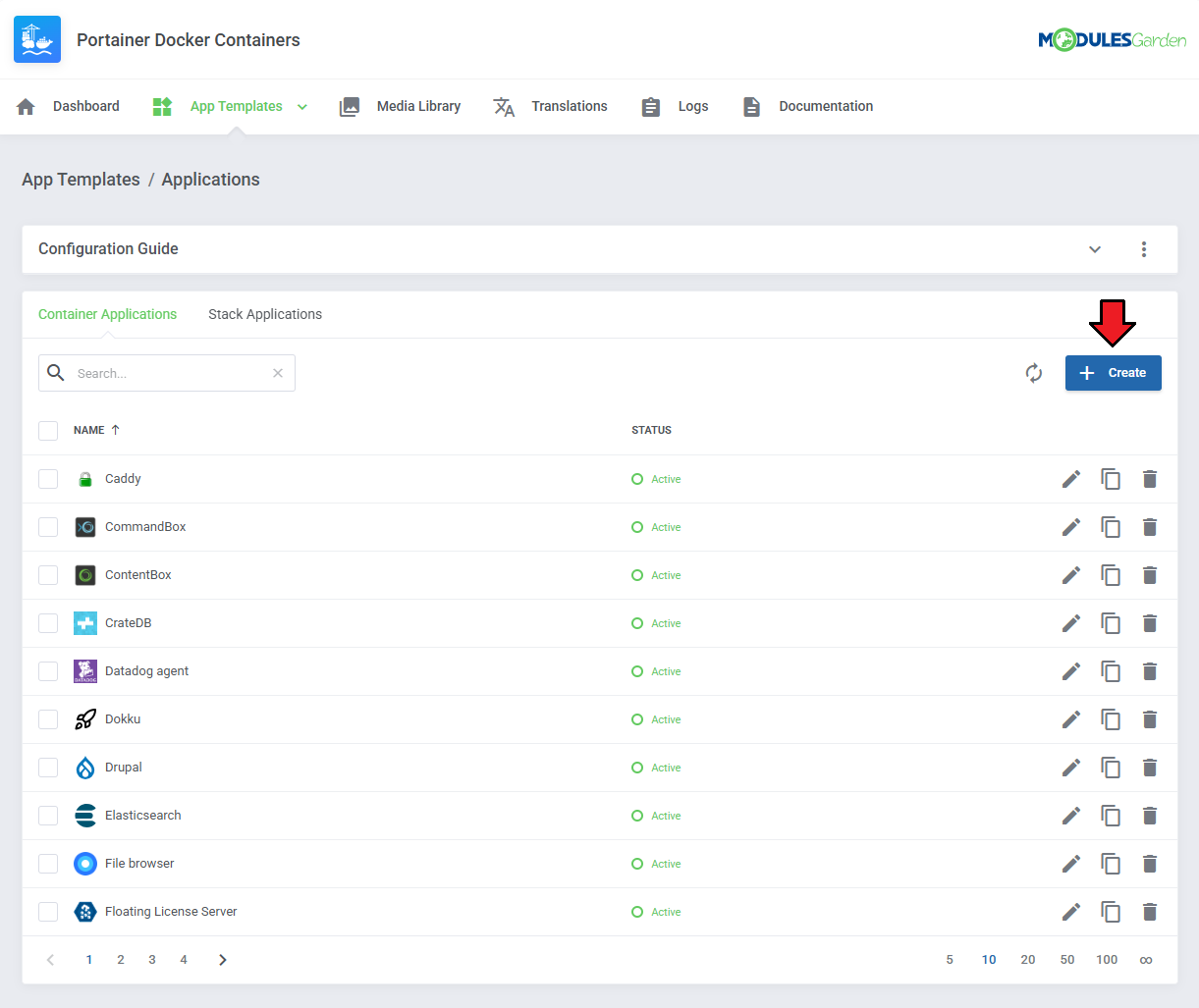
Task: Select the Container Applications tab
Action: pyautogui.click(x=108, y=314)
